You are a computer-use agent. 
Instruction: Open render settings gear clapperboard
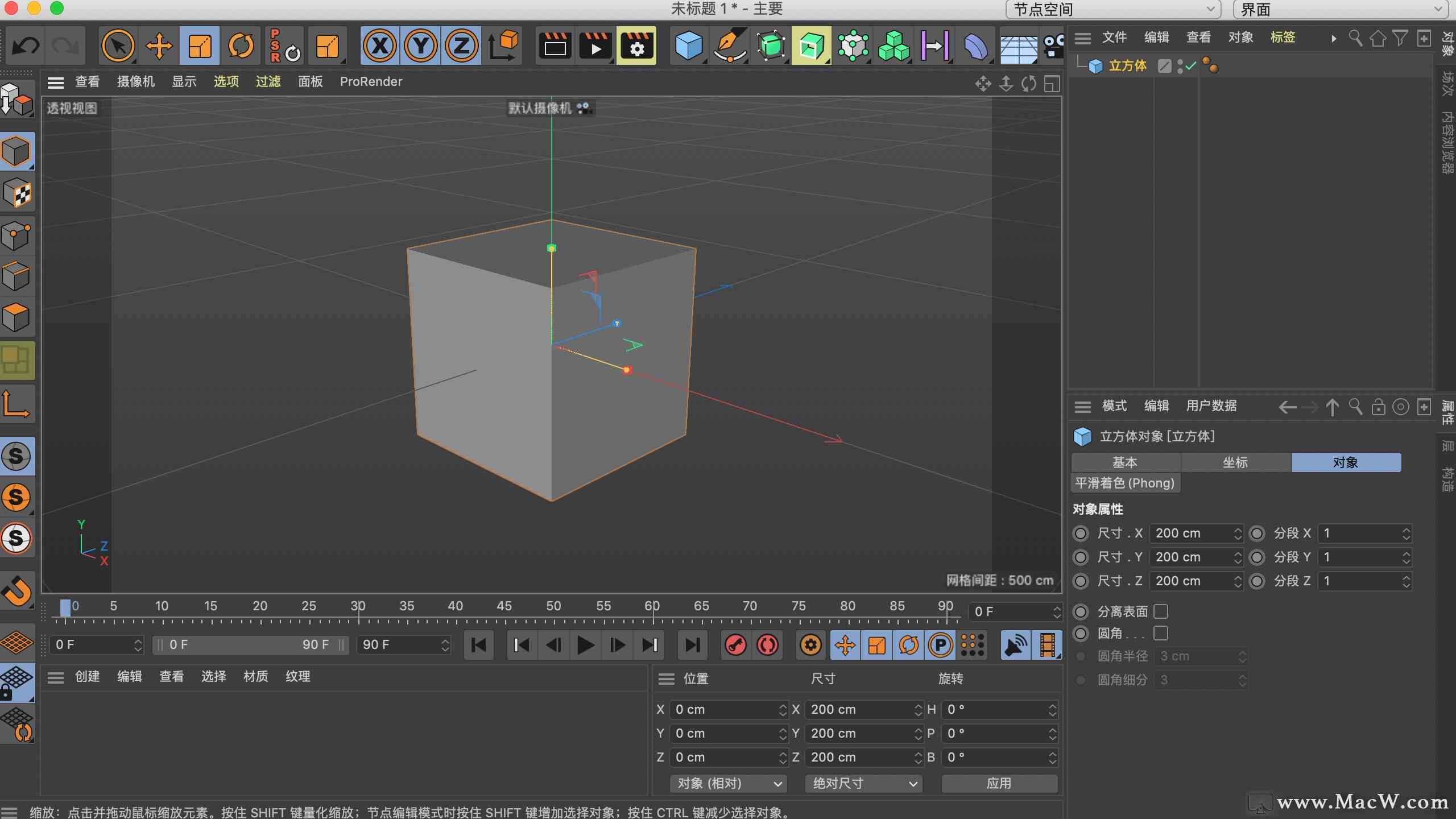coord(636,45)
